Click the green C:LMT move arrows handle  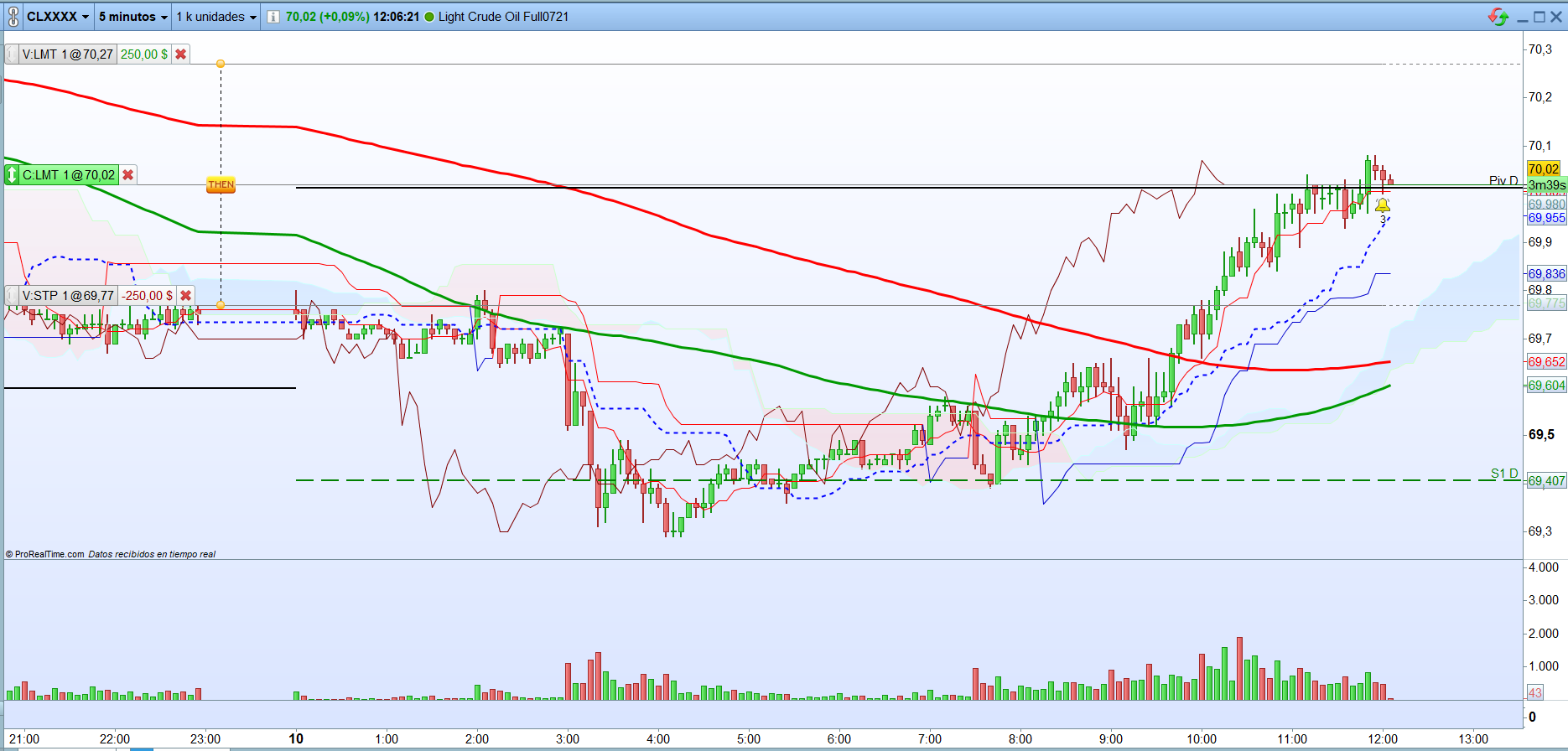pyautogui.click(x=12, y=175)
